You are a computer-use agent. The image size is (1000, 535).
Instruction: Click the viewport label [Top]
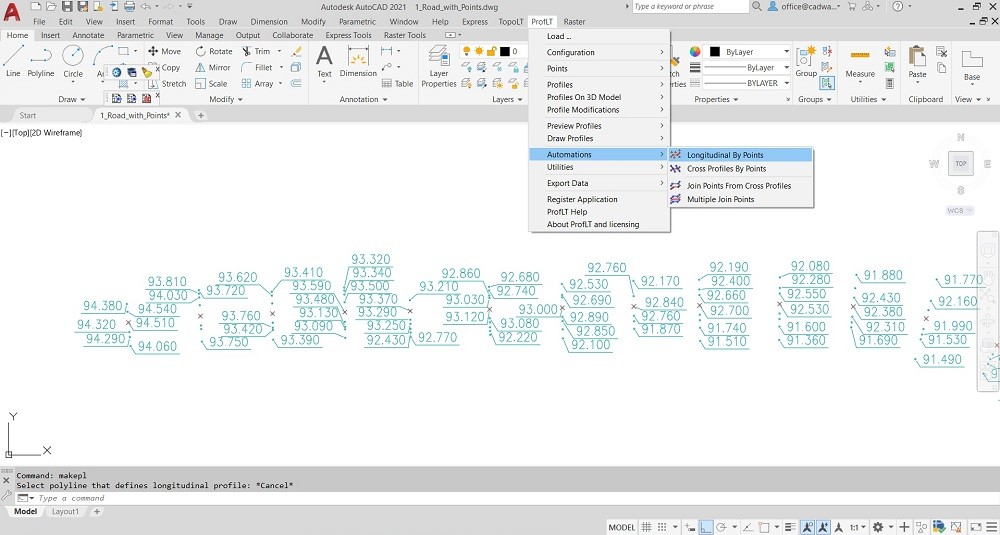coord(20,133)
